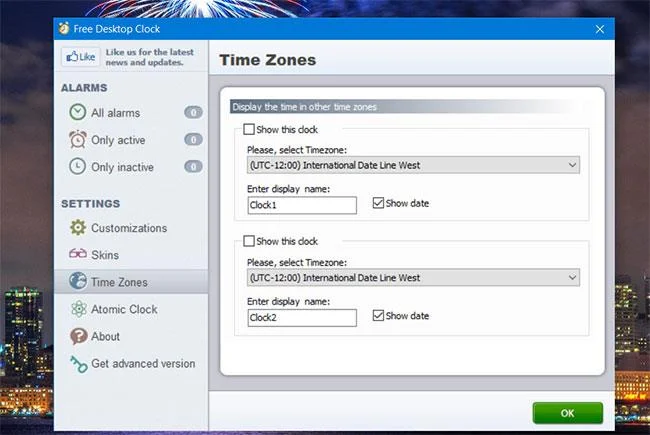The image size is (650, 435).
Task: Click the 'Like us for the latest news' text
Action: point(150,57)
